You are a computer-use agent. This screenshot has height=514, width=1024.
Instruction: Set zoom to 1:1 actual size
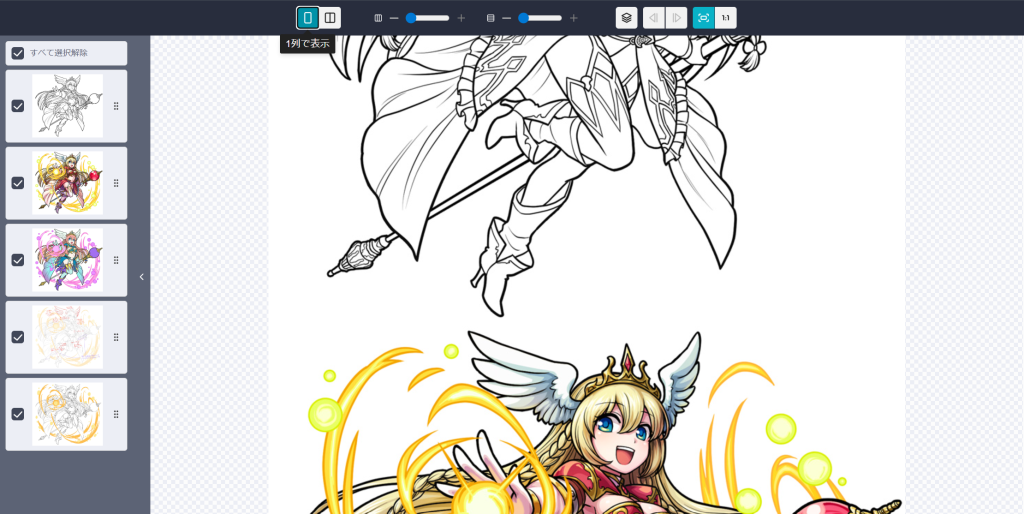click(x=726, y=18)
